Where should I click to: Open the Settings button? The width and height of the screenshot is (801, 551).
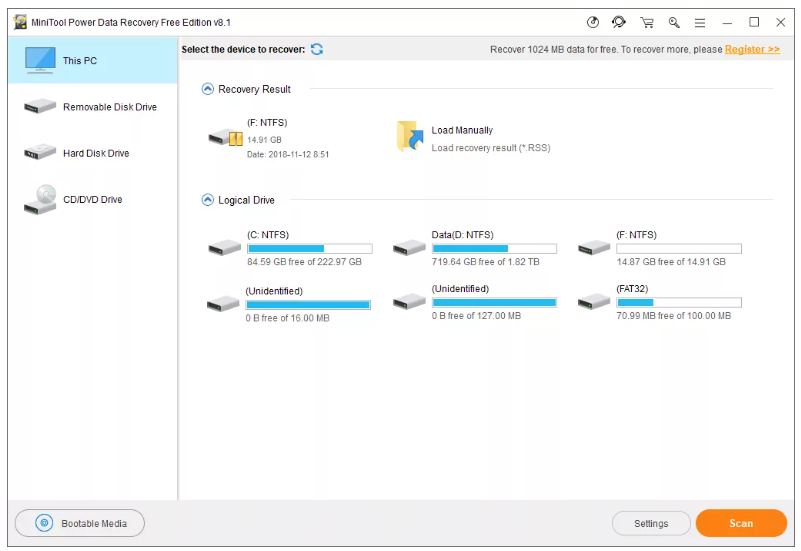tap(651, 523)
